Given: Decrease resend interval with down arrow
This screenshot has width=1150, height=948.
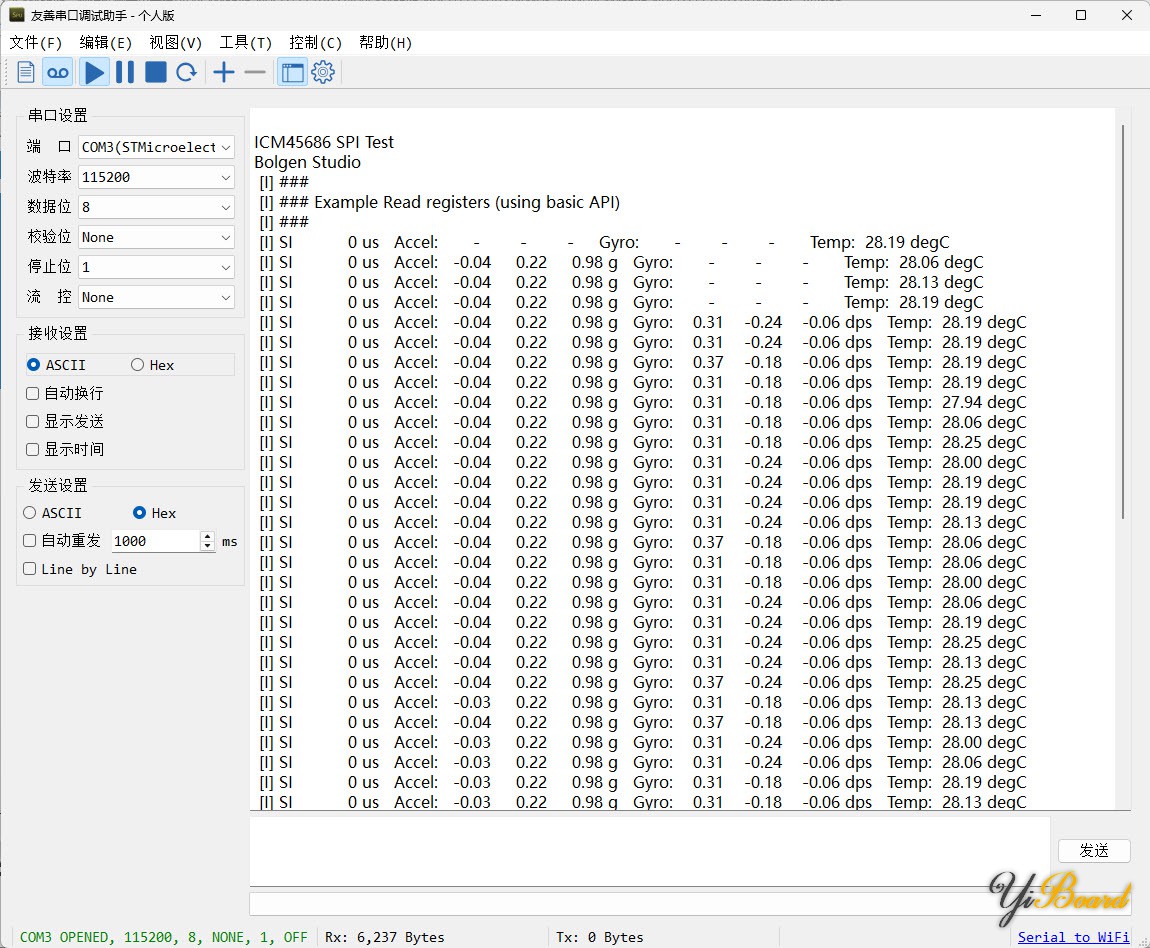Looking at the screenshot, I should point(208,546).
